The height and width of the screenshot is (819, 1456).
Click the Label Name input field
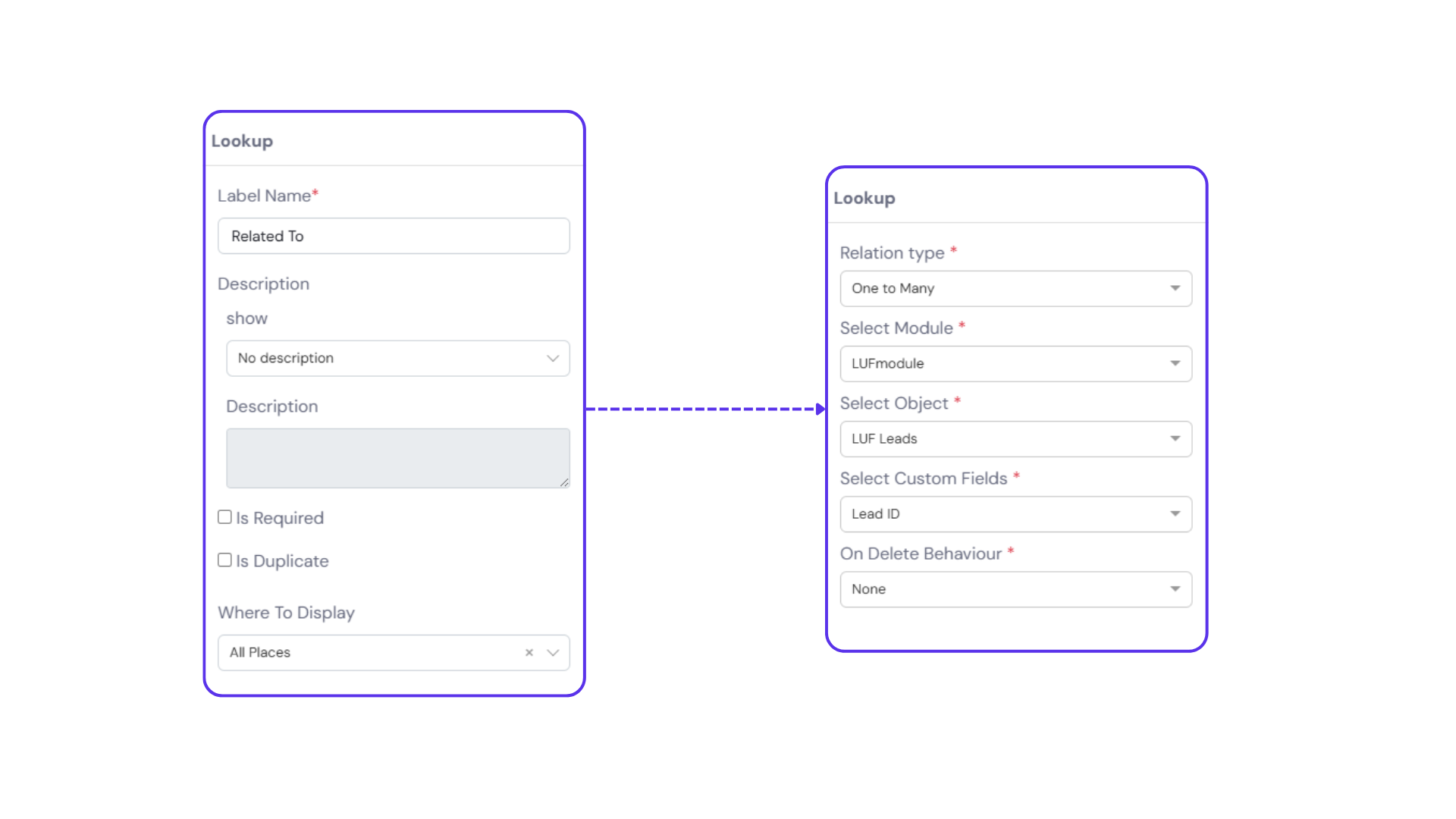pos(394,236)
